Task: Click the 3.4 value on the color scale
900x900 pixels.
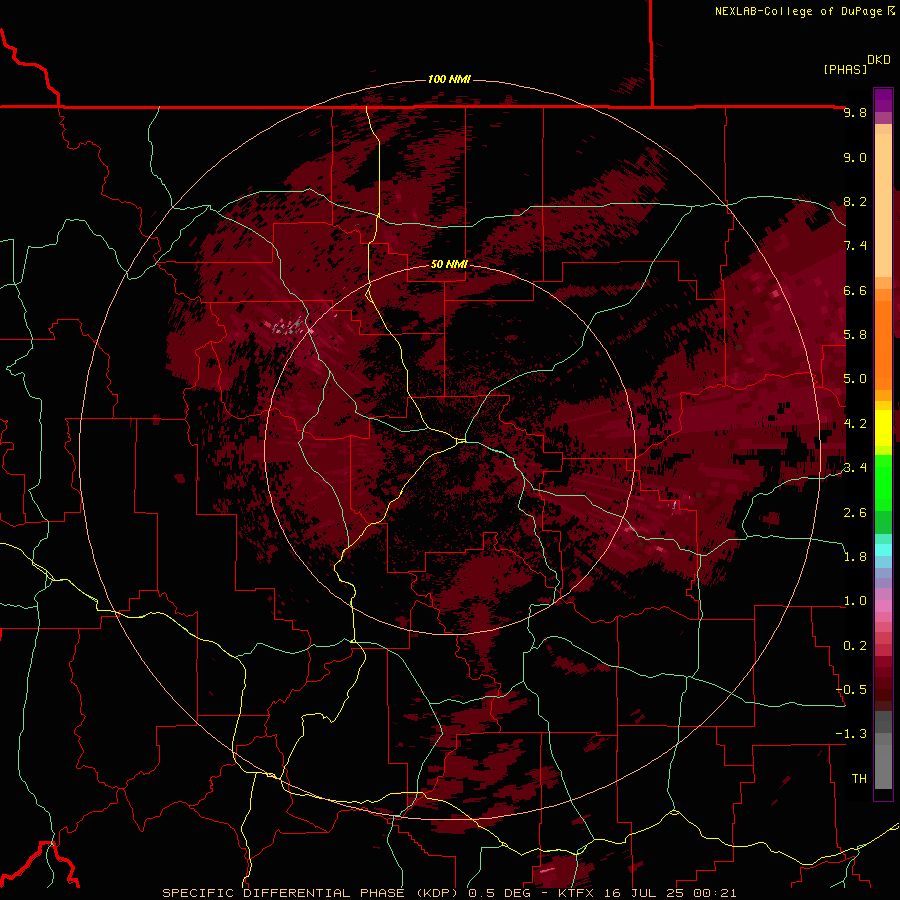Action: (x=855, y=468)
